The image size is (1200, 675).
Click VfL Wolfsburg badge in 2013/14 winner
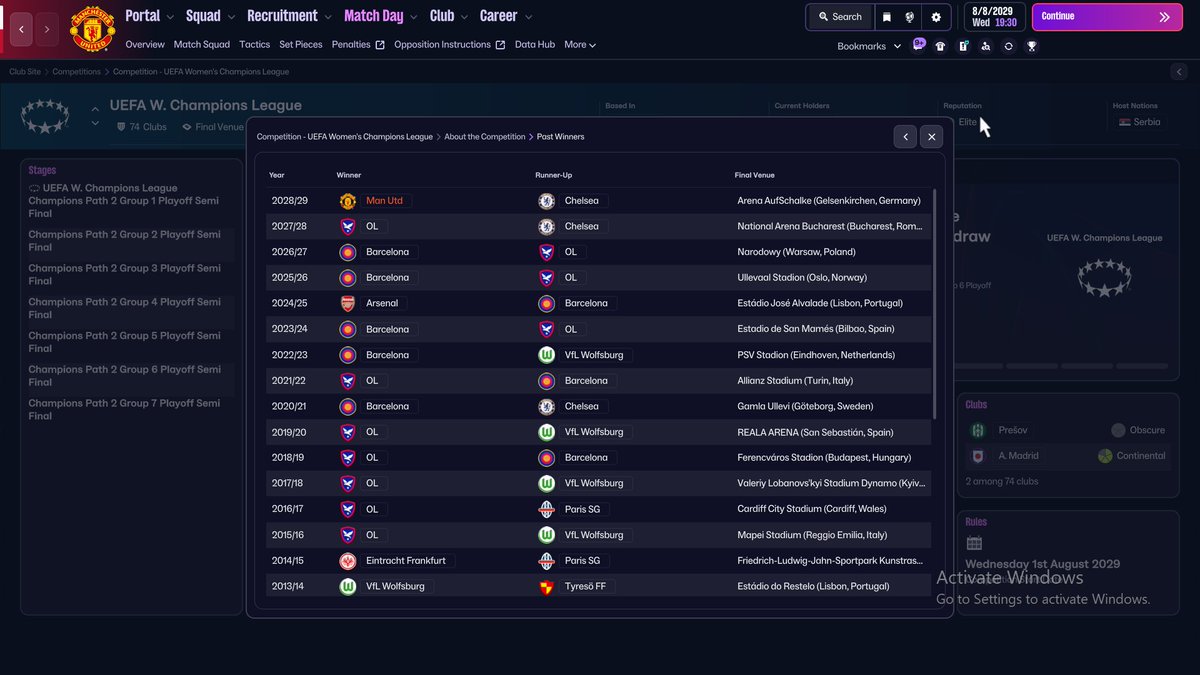point(348,587)
